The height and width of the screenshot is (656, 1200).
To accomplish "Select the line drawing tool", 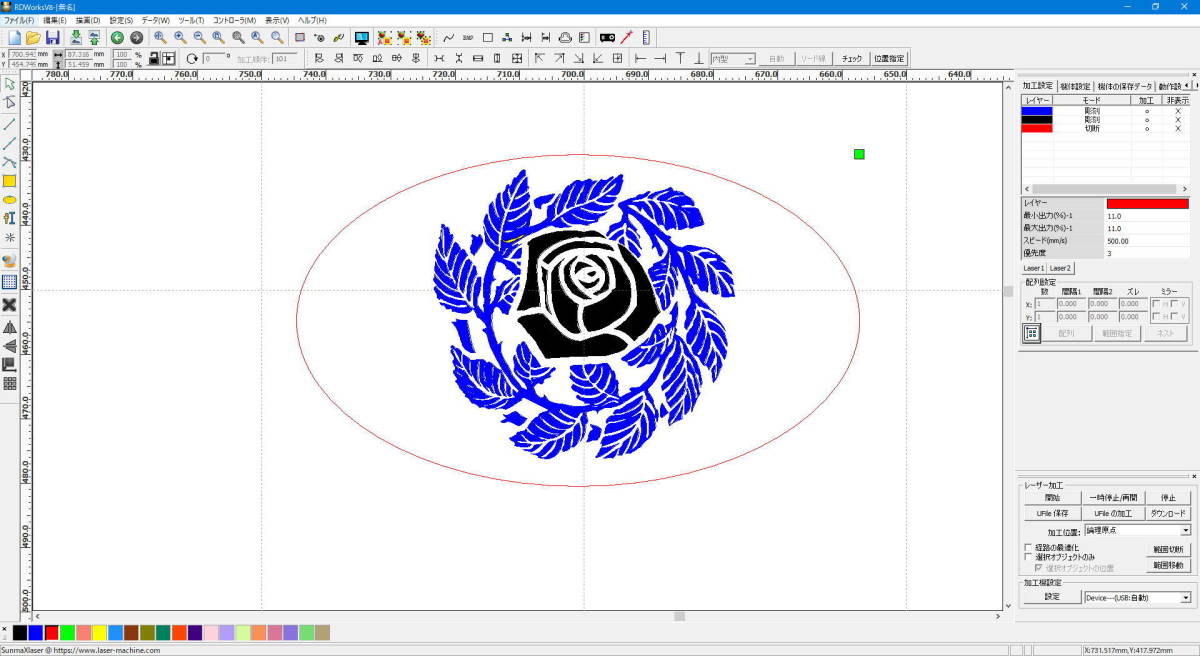I will coord(9,124).
